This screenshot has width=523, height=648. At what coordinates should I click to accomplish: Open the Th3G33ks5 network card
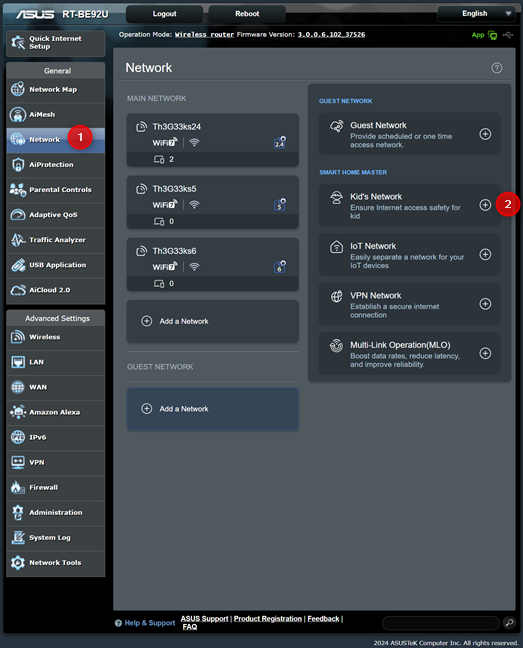point(212,202)
